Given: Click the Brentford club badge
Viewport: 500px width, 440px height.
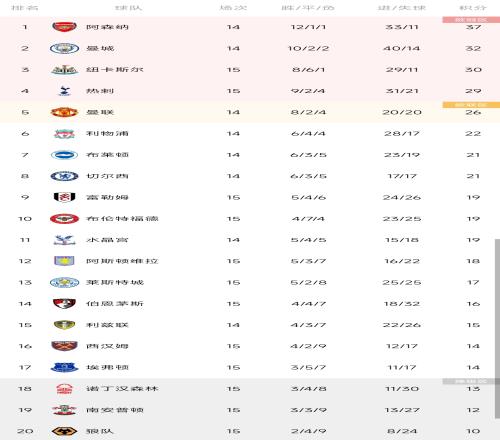Looking at the screenshot, I should pyautogui.click(x=64, y=219).
